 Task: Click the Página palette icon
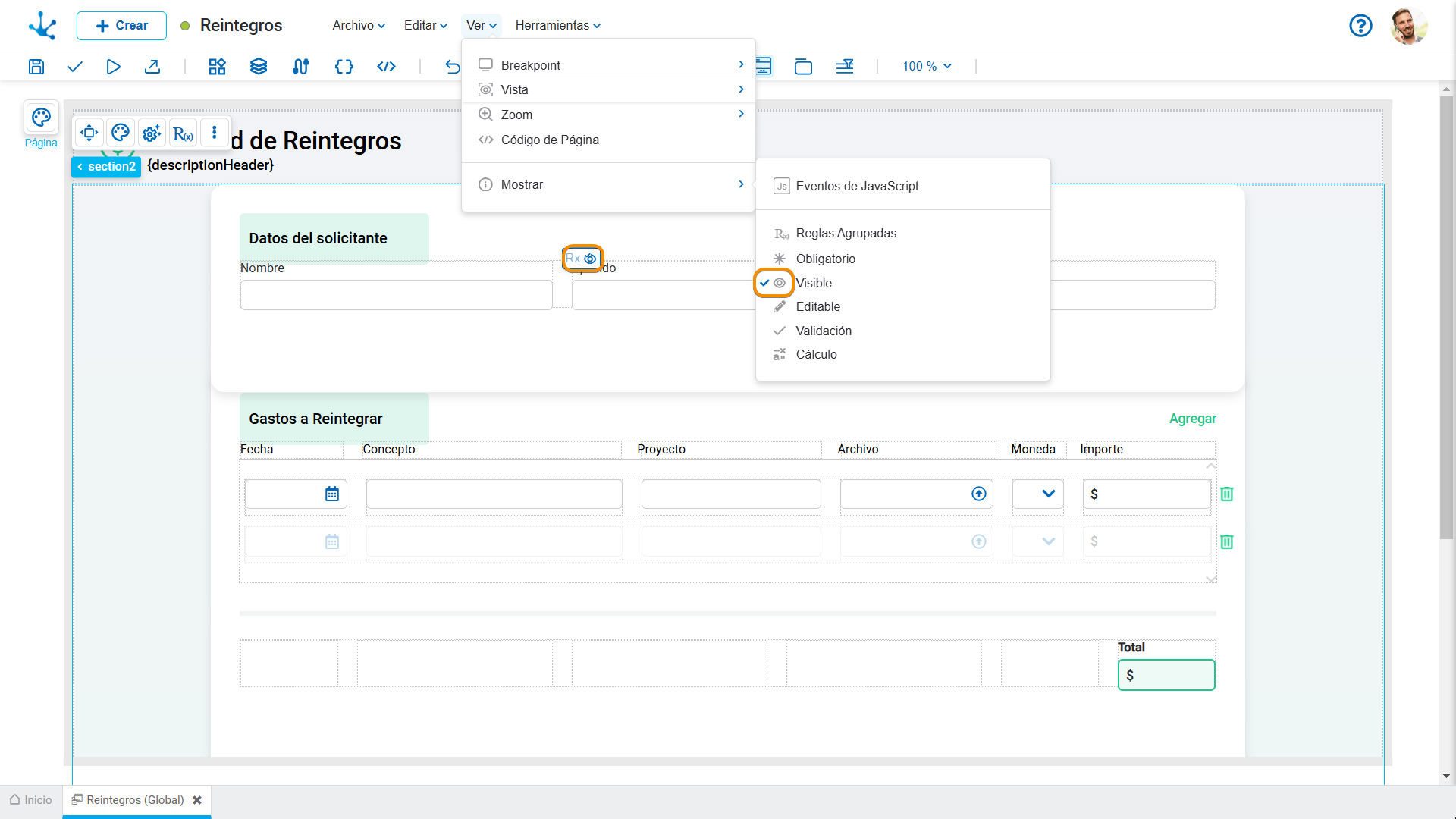(x=41, y=118)
